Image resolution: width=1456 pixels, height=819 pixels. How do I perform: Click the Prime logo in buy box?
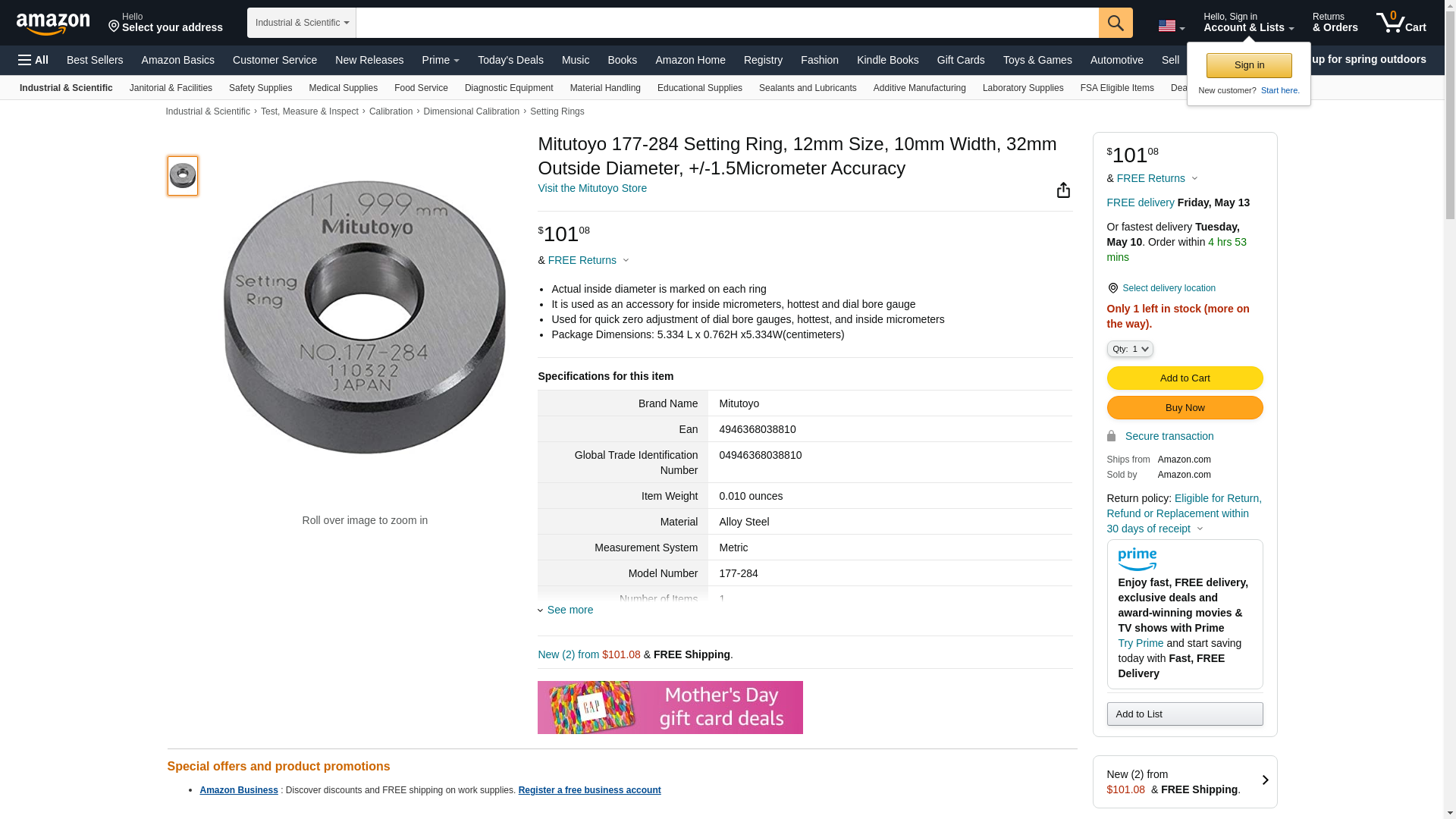tap(1137, 560)
